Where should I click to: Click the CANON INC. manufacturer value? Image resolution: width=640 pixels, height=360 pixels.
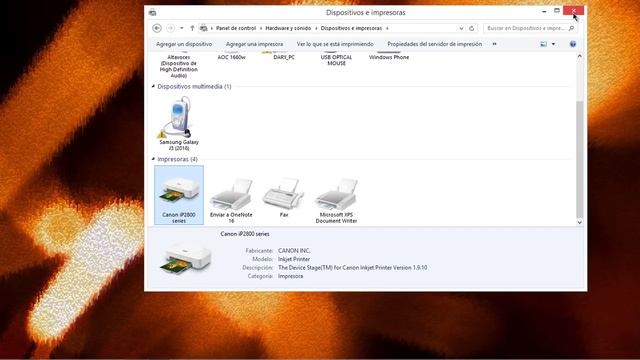point(294,251)
